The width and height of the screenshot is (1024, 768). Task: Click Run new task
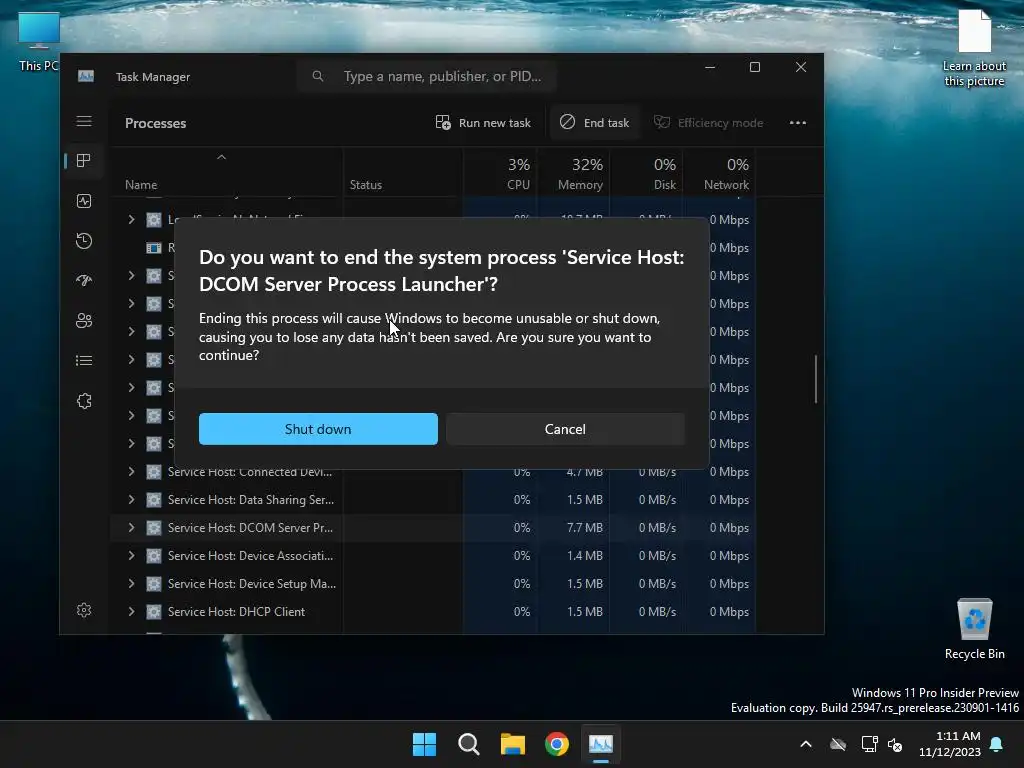pyautogui.click(x=483, y=123)
